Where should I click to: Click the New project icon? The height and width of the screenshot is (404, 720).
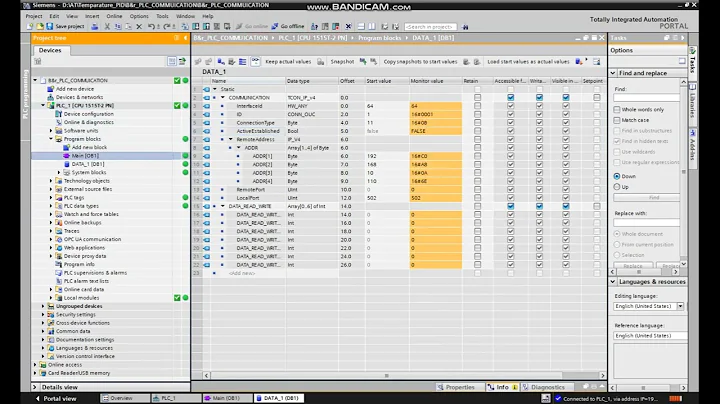point(30,26)
